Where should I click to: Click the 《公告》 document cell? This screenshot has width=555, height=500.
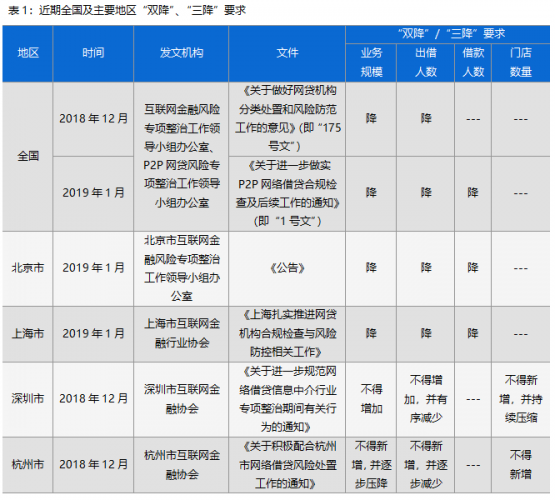[x=287, y=269]
